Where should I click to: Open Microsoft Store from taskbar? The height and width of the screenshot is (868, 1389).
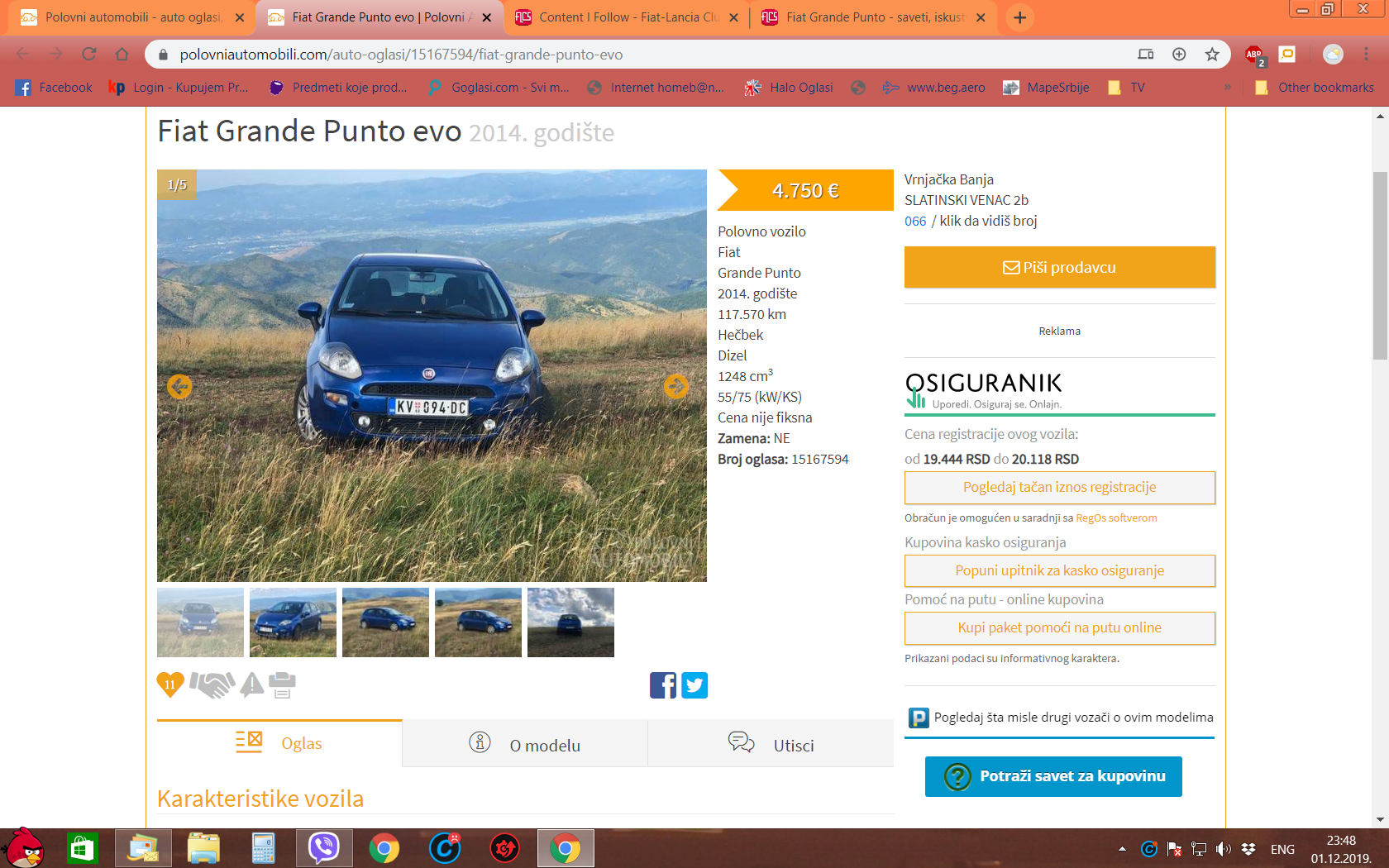[82, 848]
